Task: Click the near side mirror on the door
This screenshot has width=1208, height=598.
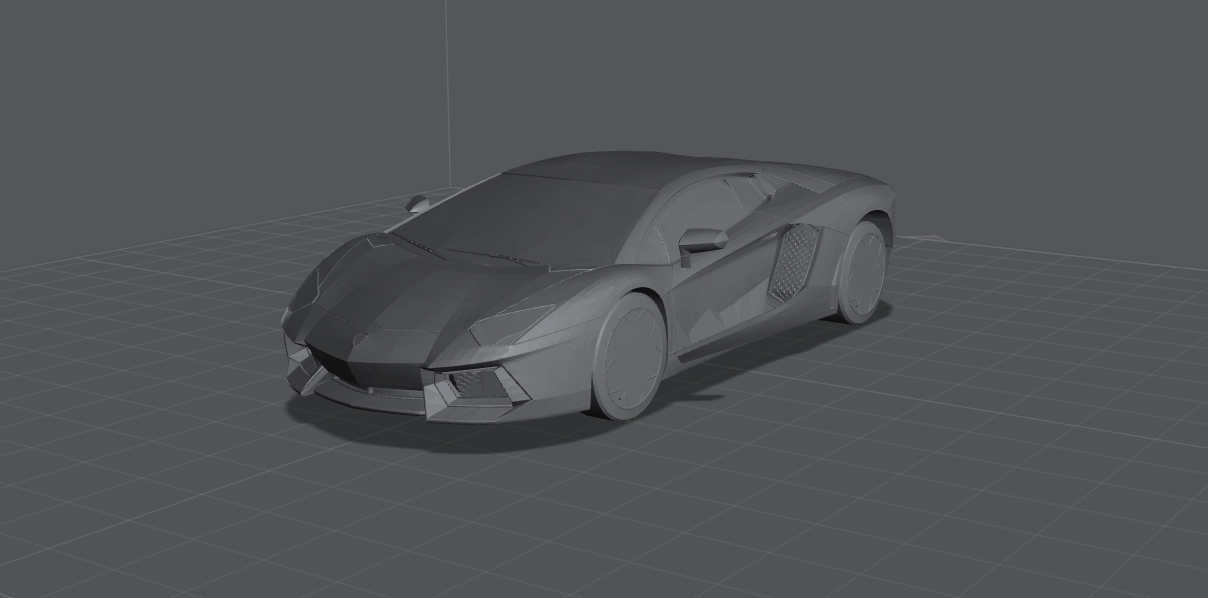Action: click(x=701, y=241)
